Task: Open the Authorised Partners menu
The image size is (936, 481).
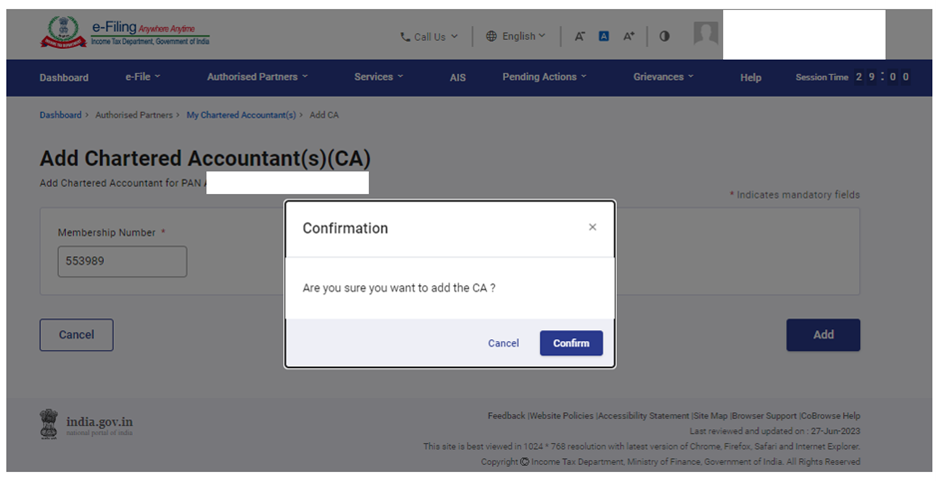Action: 257,77
